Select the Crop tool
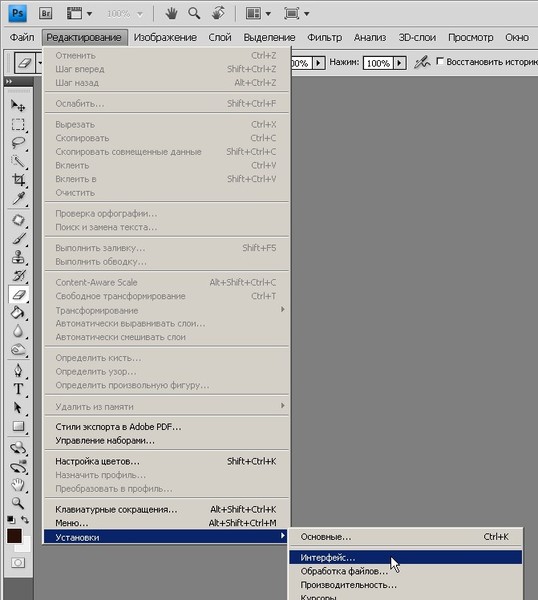The image size is (538, 600). pyautogui.click(x=18, y=179)
